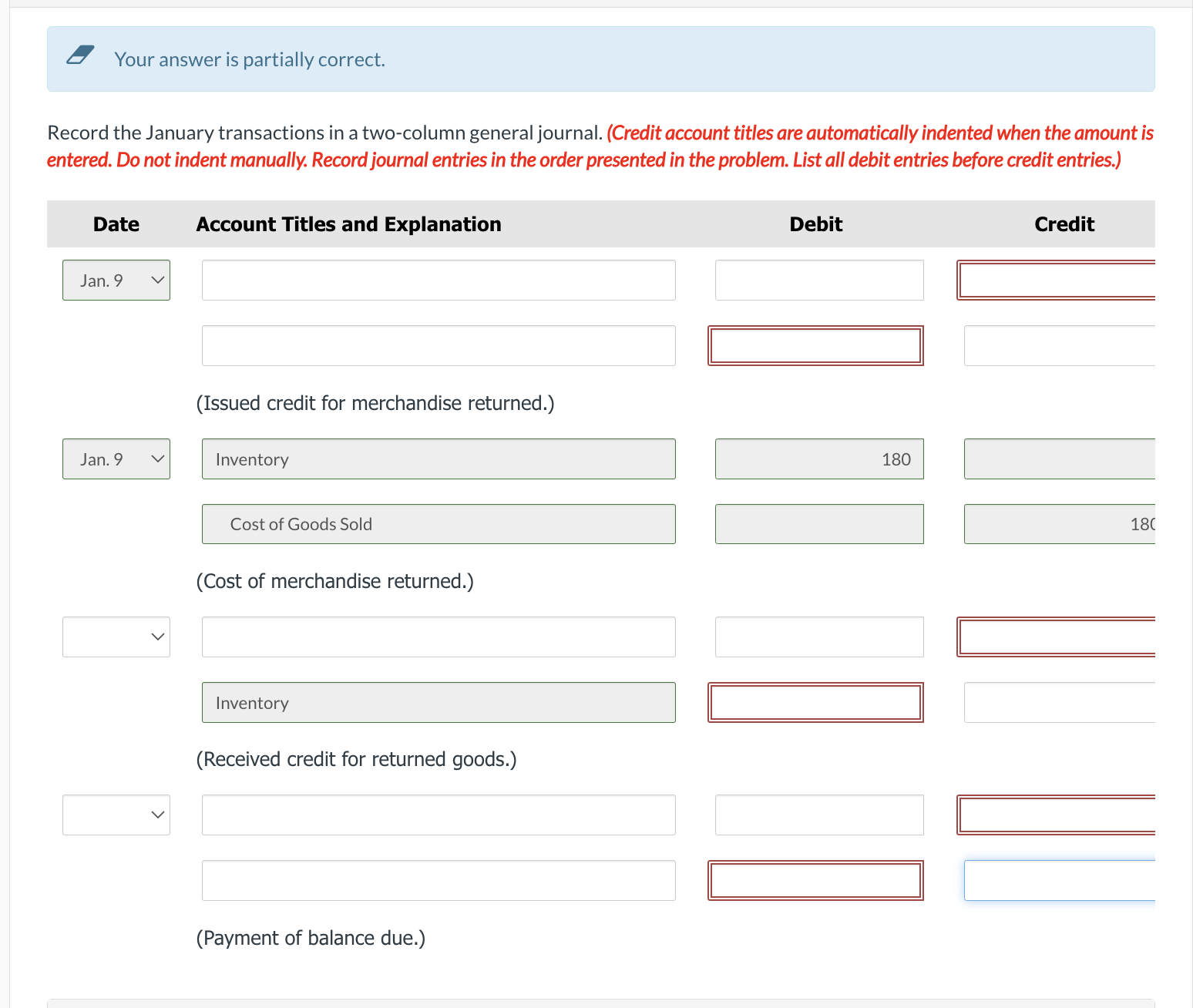Screen dimensions: 1193x1008
Task: Click the eraser icon in the feedback banner
Action: 79,55
